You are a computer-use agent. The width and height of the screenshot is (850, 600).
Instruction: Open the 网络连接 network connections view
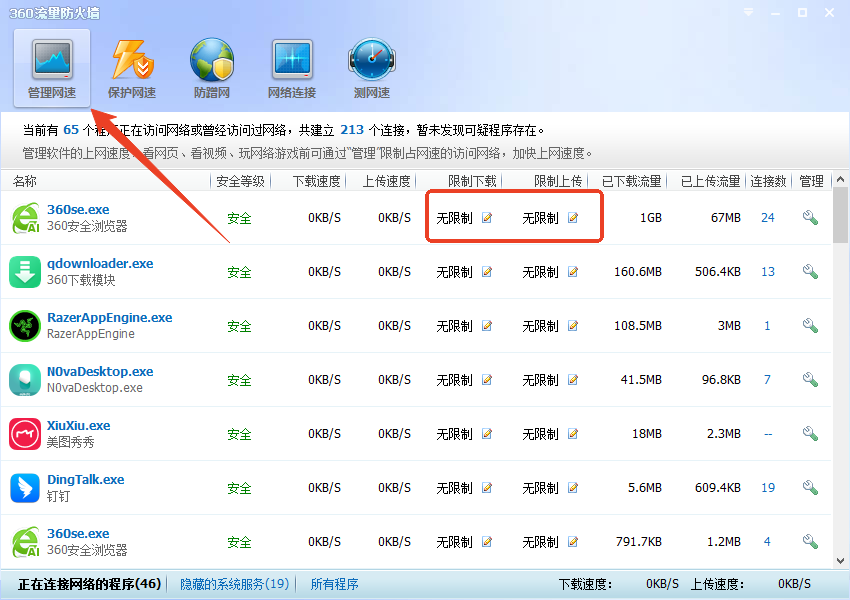[x=291, y=67]
